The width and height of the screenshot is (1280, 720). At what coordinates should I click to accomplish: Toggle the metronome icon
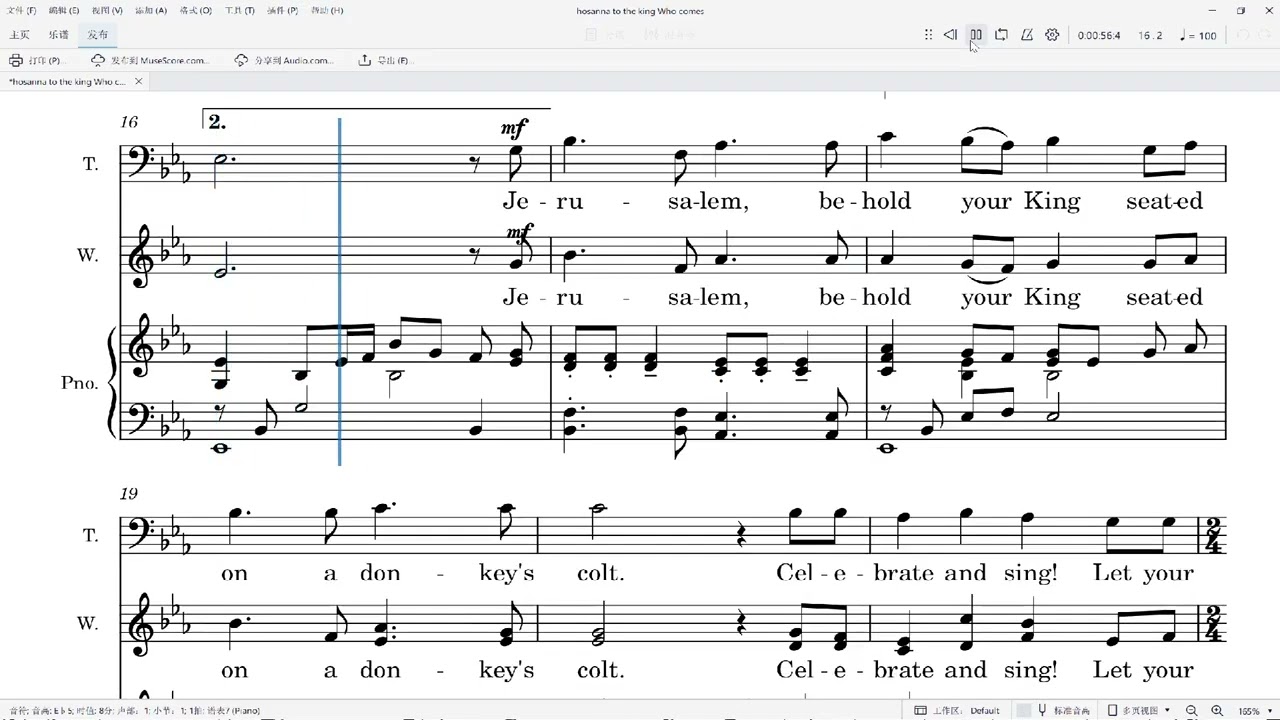(1027, 35)
